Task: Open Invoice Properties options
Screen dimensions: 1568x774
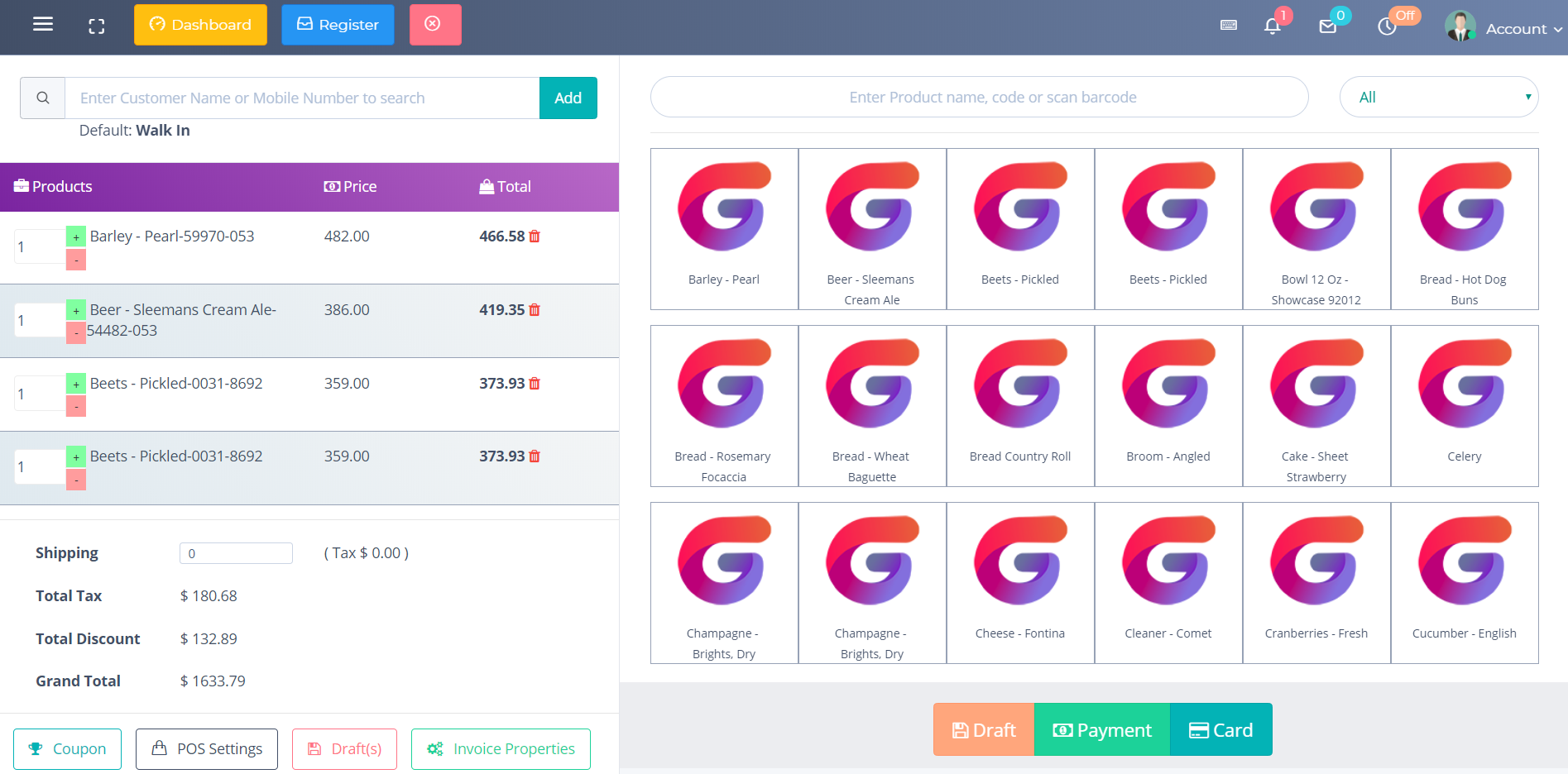Action: coord(501,749)
